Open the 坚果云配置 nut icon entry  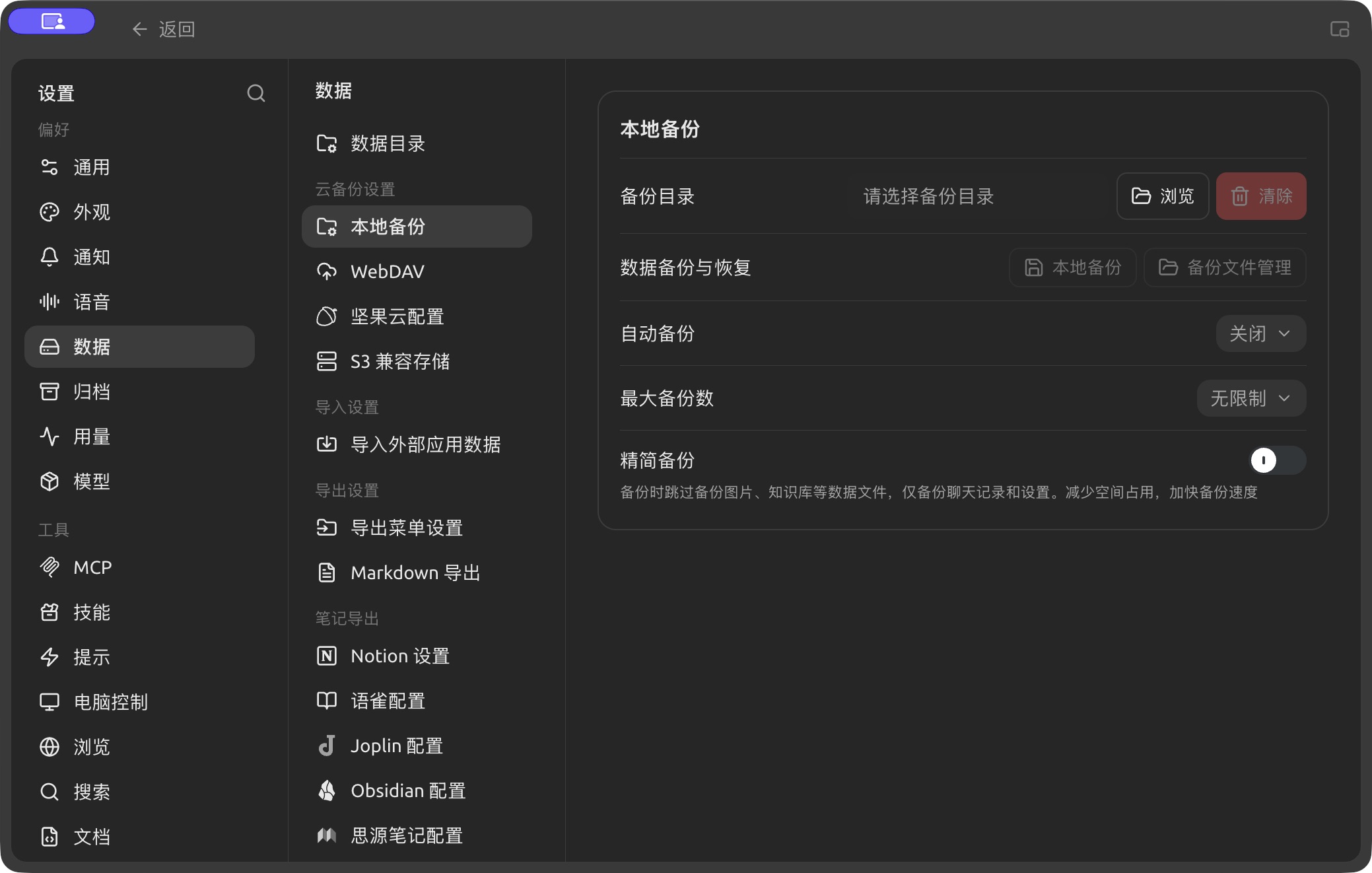click(x=327, y=316)
